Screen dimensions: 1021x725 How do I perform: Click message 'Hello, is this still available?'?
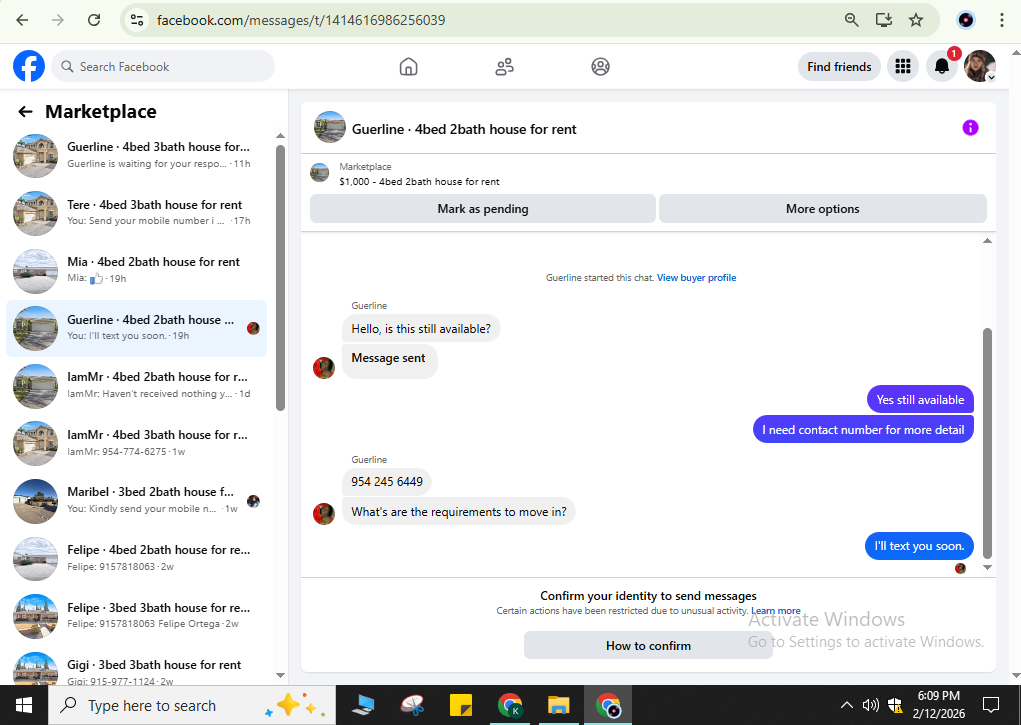coord(421,329)
